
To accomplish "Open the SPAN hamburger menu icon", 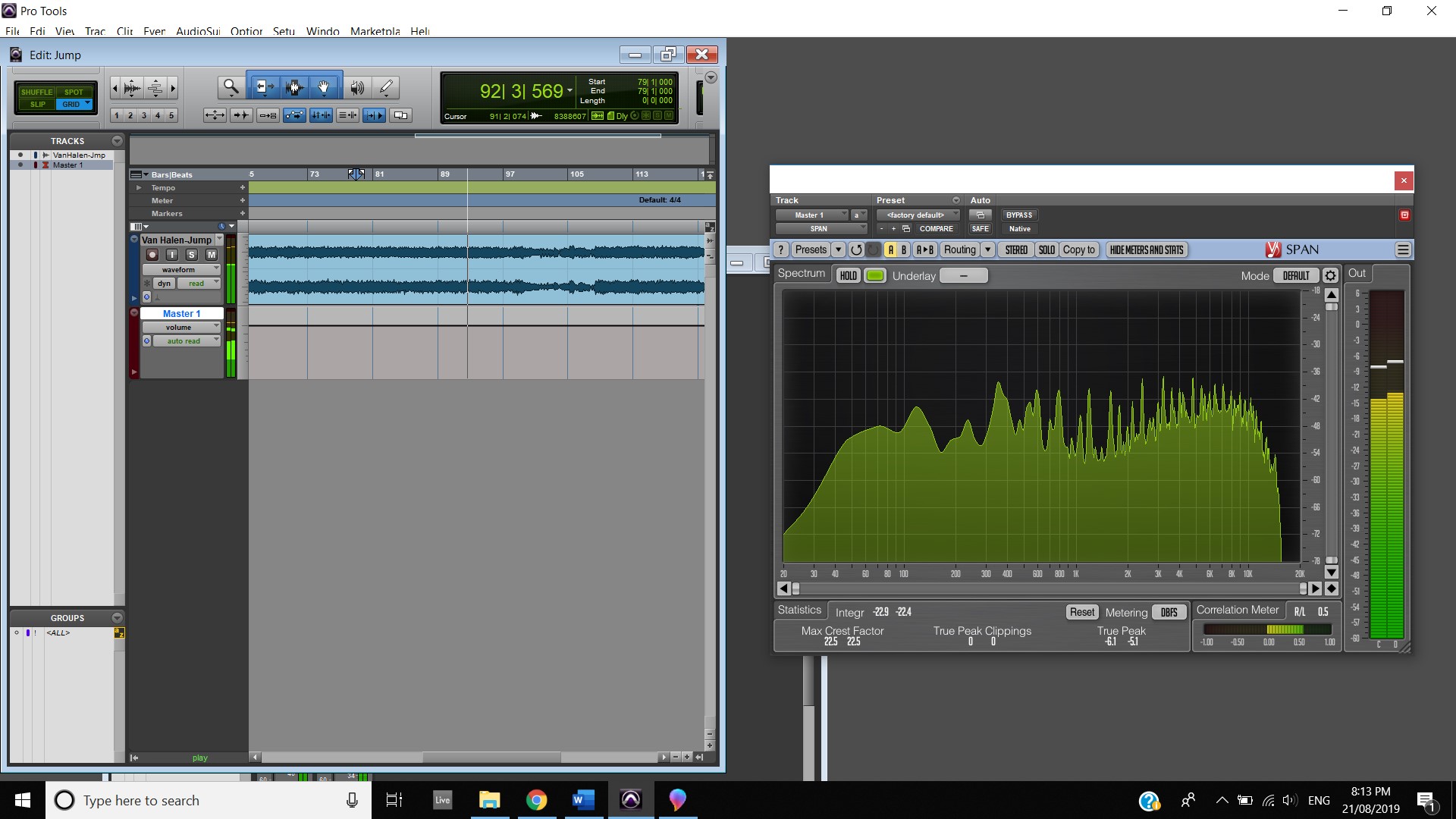I will [1402, 249].
